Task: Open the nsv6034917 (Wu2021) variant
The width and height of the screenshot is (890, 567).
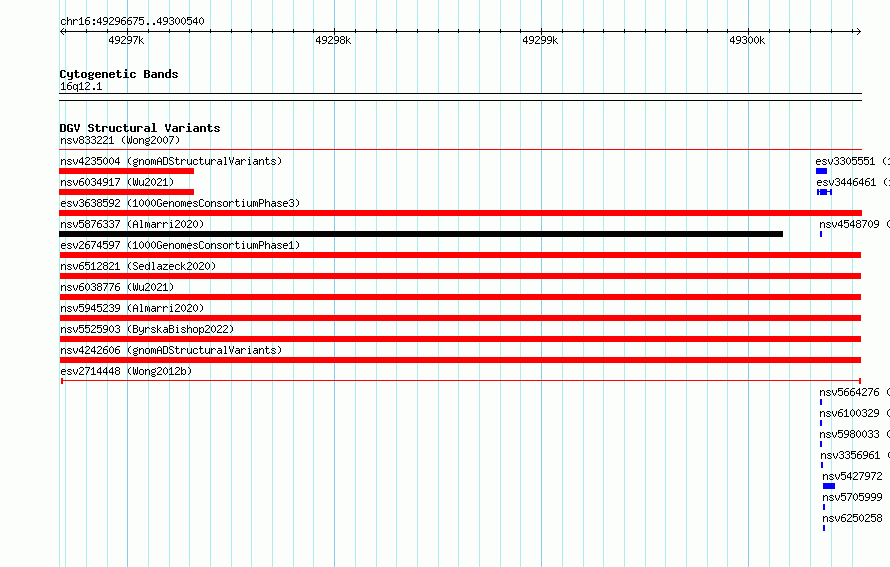Action: [117, 182]
